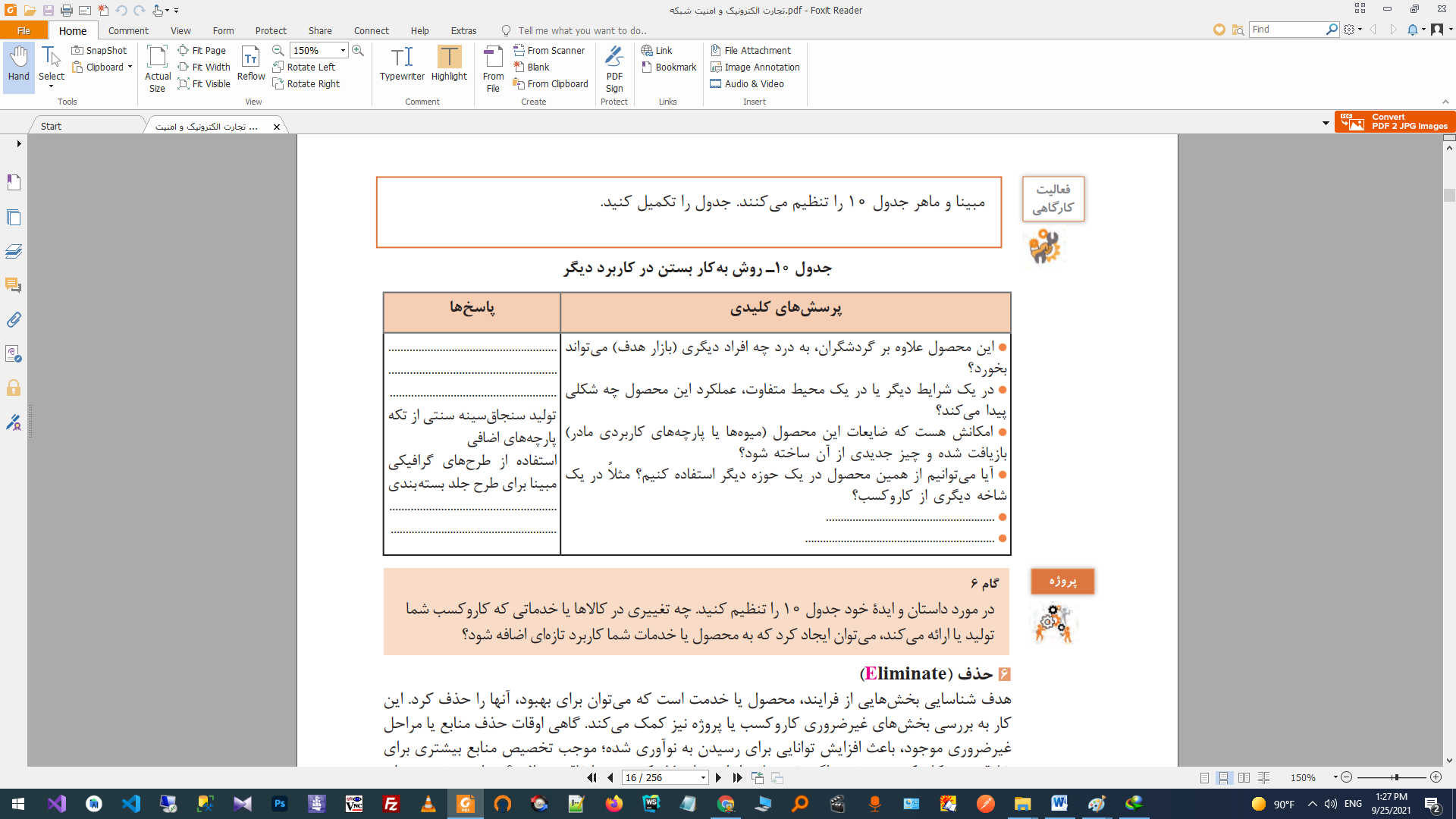Rotate the page right
This screenshot has height=819, width=1456.
click(306, 83)
